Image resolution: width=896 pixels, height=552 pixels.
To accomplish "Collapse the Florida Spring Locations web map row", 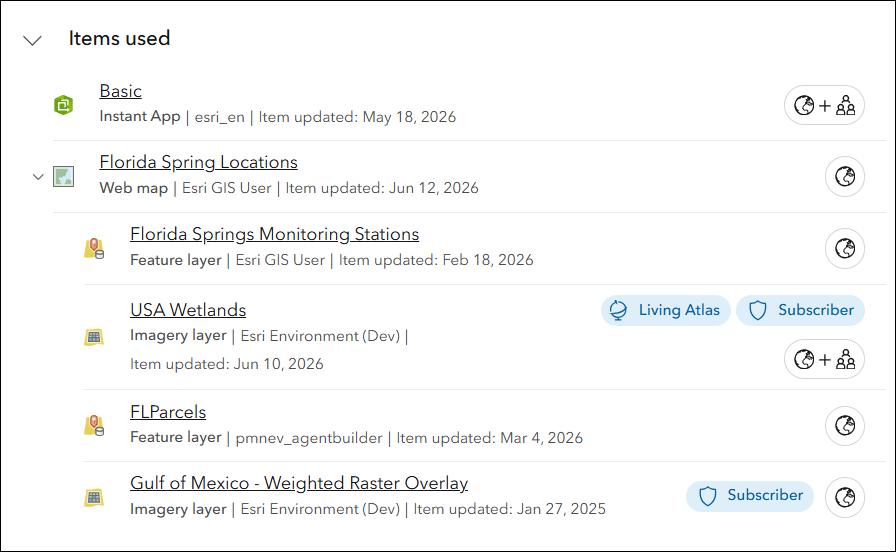I will pyautogui.click(x=38, y=177).
